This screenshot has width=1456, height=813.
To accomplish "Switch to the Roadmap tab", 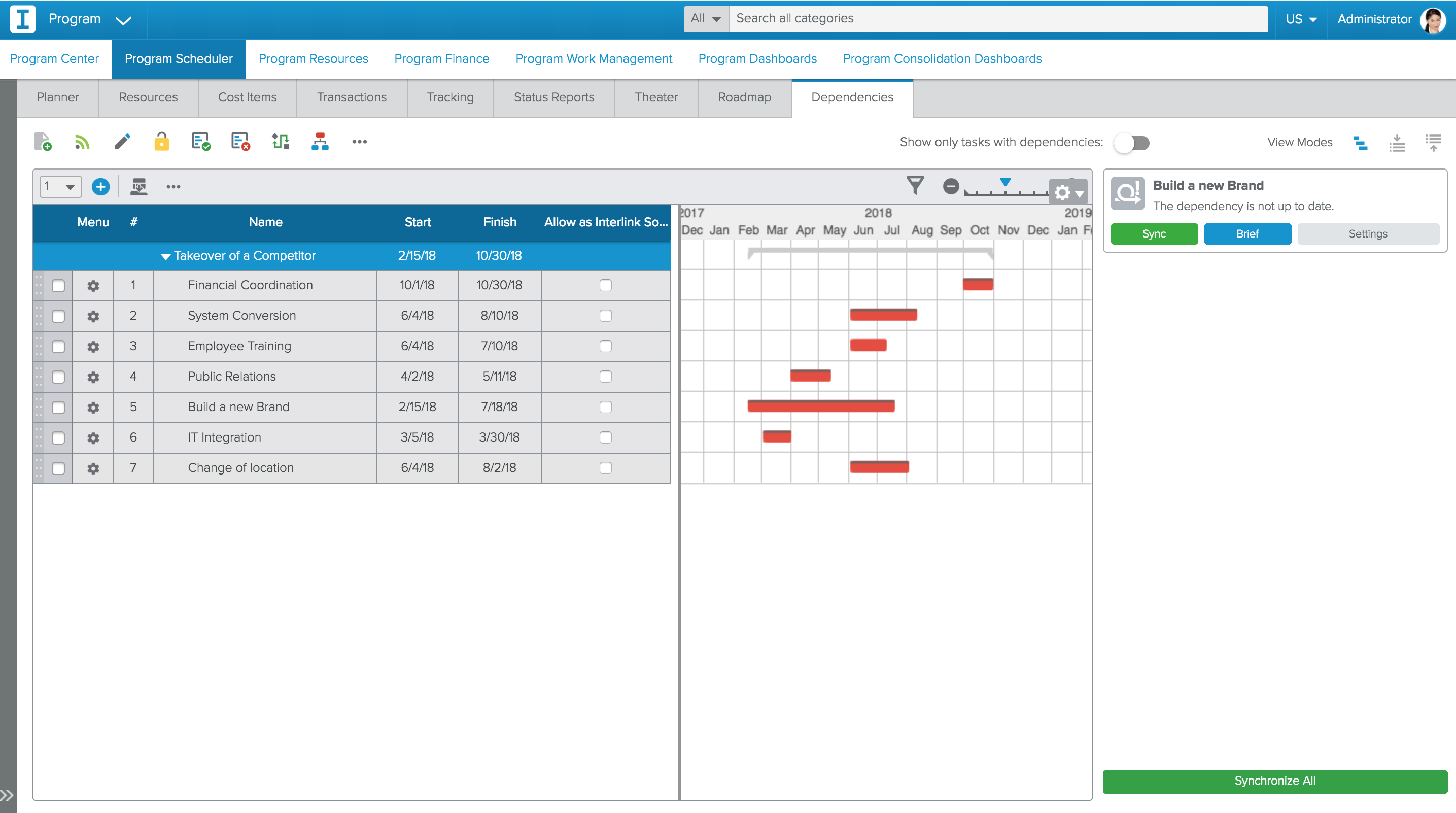I will [744, 97].
